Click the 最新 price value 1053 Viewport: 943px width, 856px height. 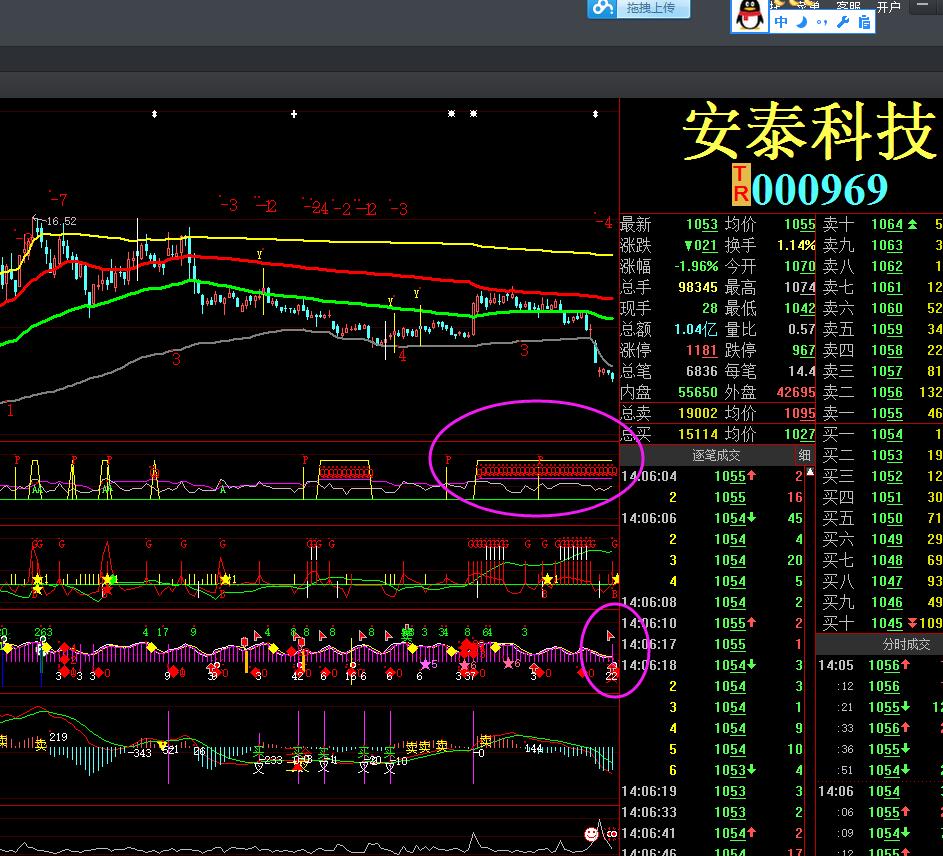click(702, 224)
